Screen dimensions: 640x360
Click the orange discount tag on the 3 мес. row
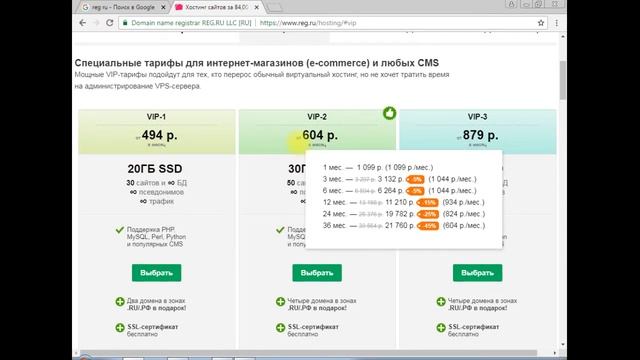coord(415,179)
